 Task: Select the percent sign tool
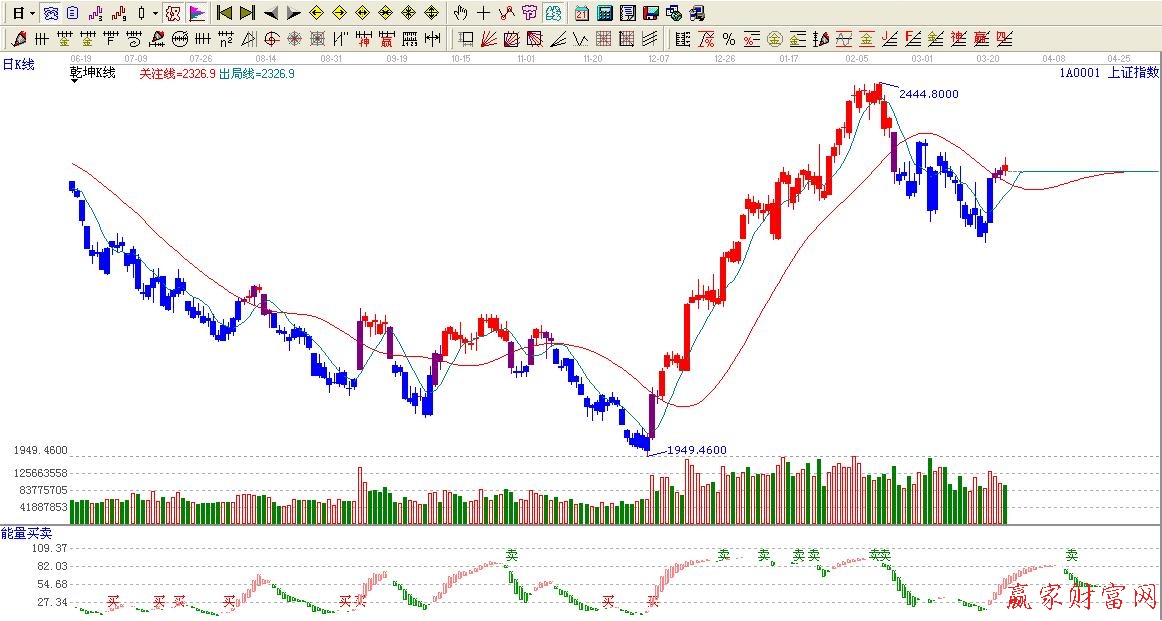(x=728, y=39)
